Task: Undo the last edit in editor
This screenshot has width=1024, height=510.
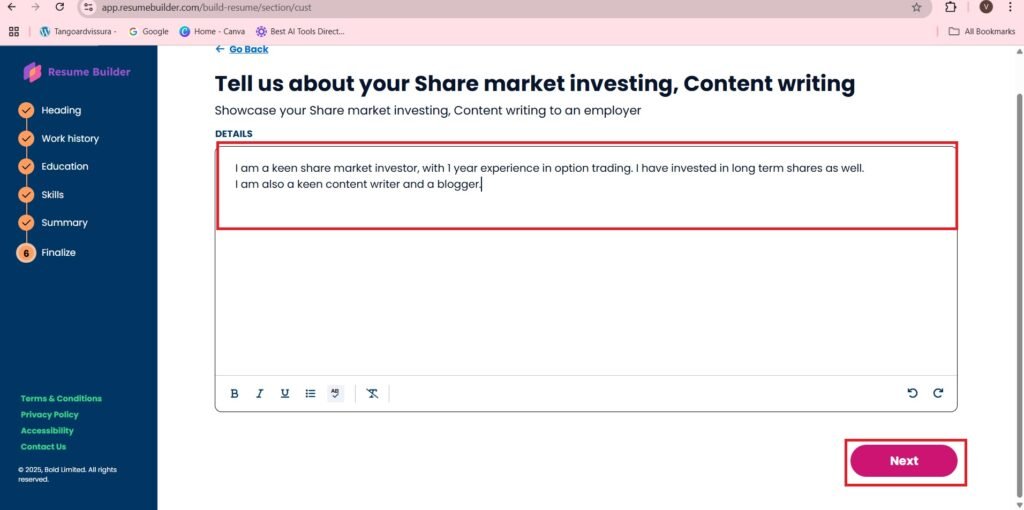Action: (x=912, y=393)
